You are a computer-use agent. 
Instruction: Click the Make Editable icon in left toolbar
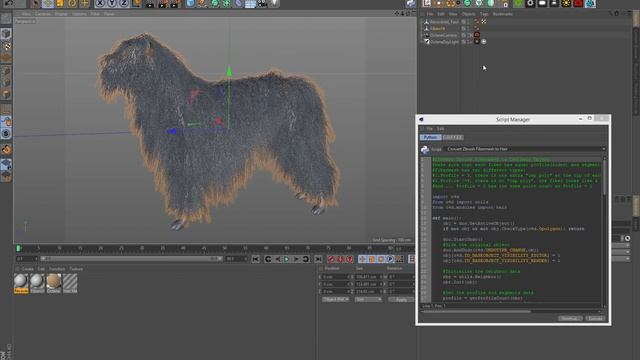tap(6, 19)
